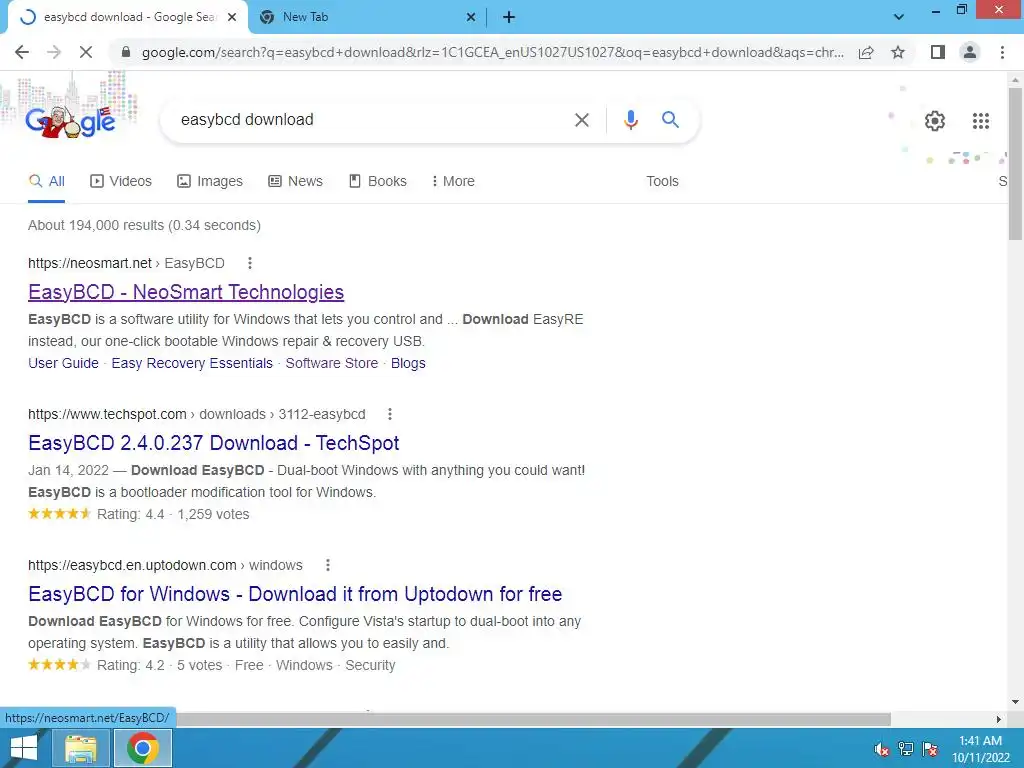Bookmark this page with the star
1024x768 pixels.
tap(898, 52)
